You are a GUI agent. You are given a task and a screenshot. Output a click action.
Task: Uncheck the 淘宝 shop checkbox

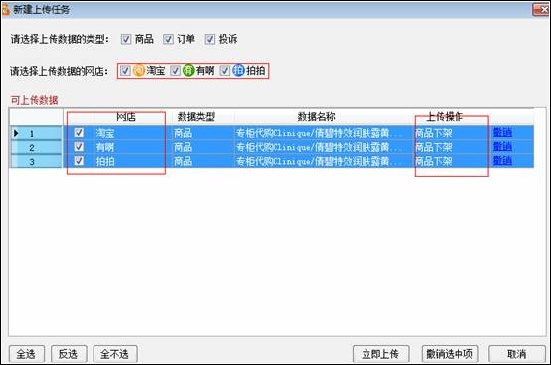click(x=125, y=71)
